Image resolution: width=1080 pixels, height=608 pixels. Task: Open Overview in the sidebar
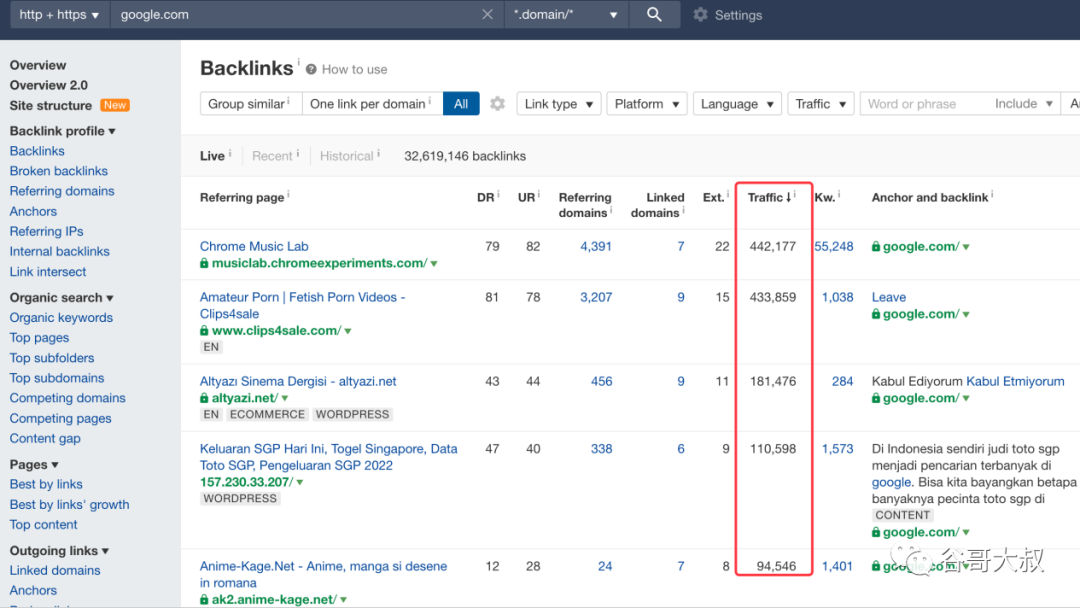[x=38, y=65]
